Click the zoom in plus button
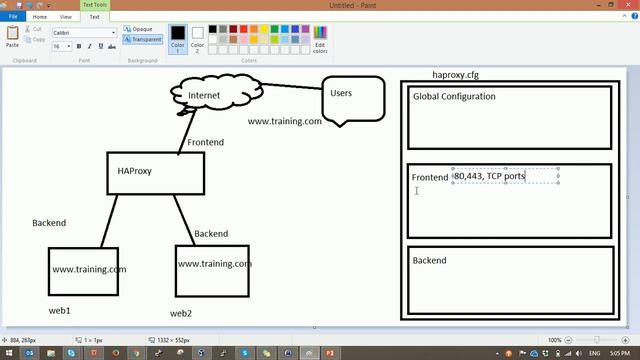 click(625, 340)
